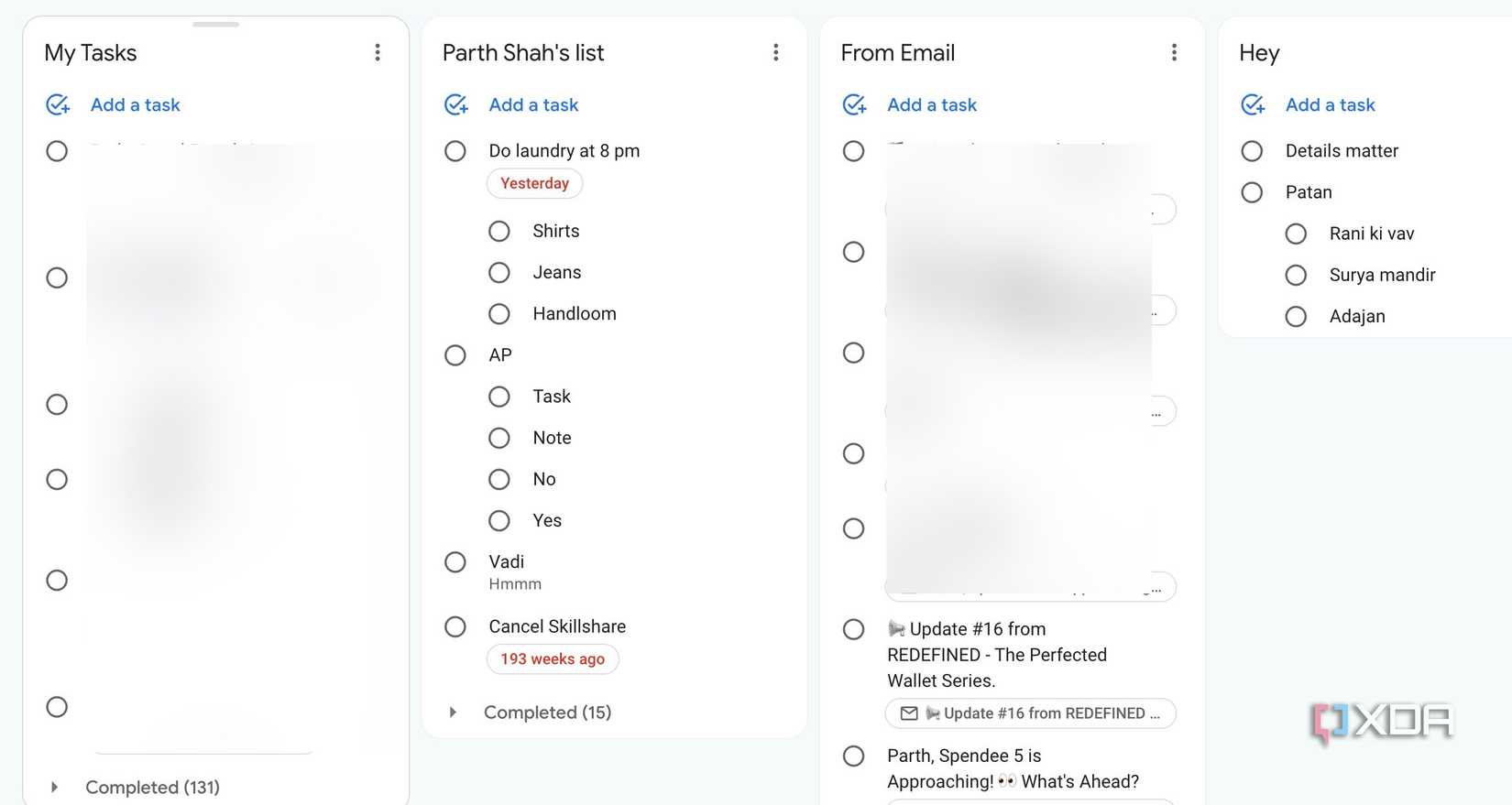The image size is (1512, 805).
Task: Mark the 'Do laundry at 8 pm' task complete
Action: (x=455, y=151)
